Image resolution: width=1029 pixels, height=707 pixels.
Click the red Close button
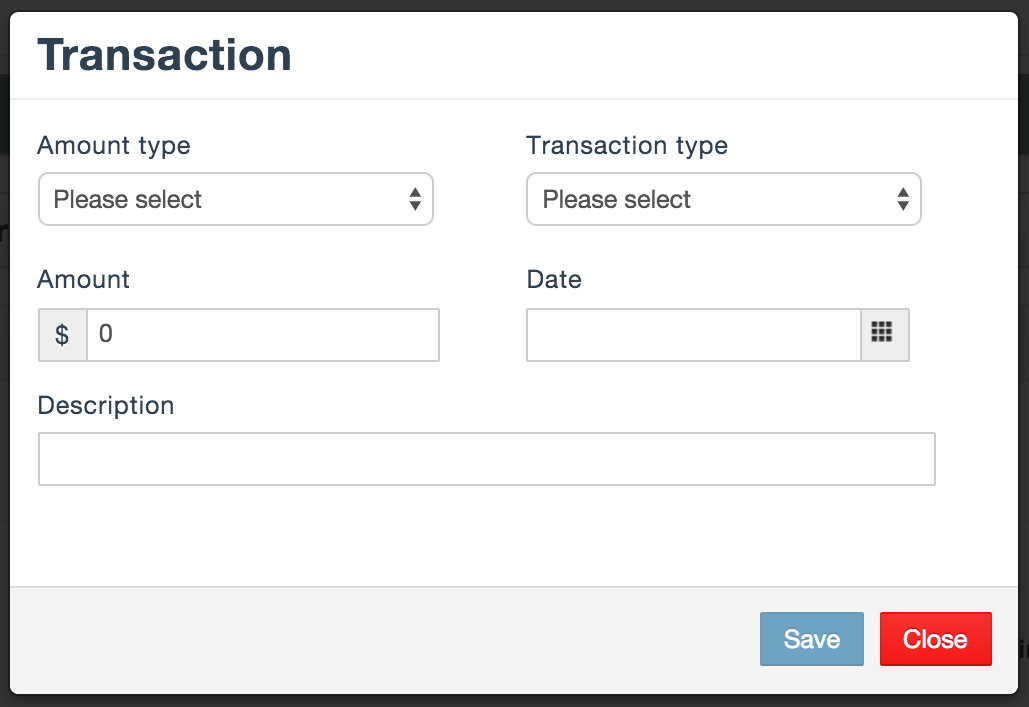coord(936,639)
